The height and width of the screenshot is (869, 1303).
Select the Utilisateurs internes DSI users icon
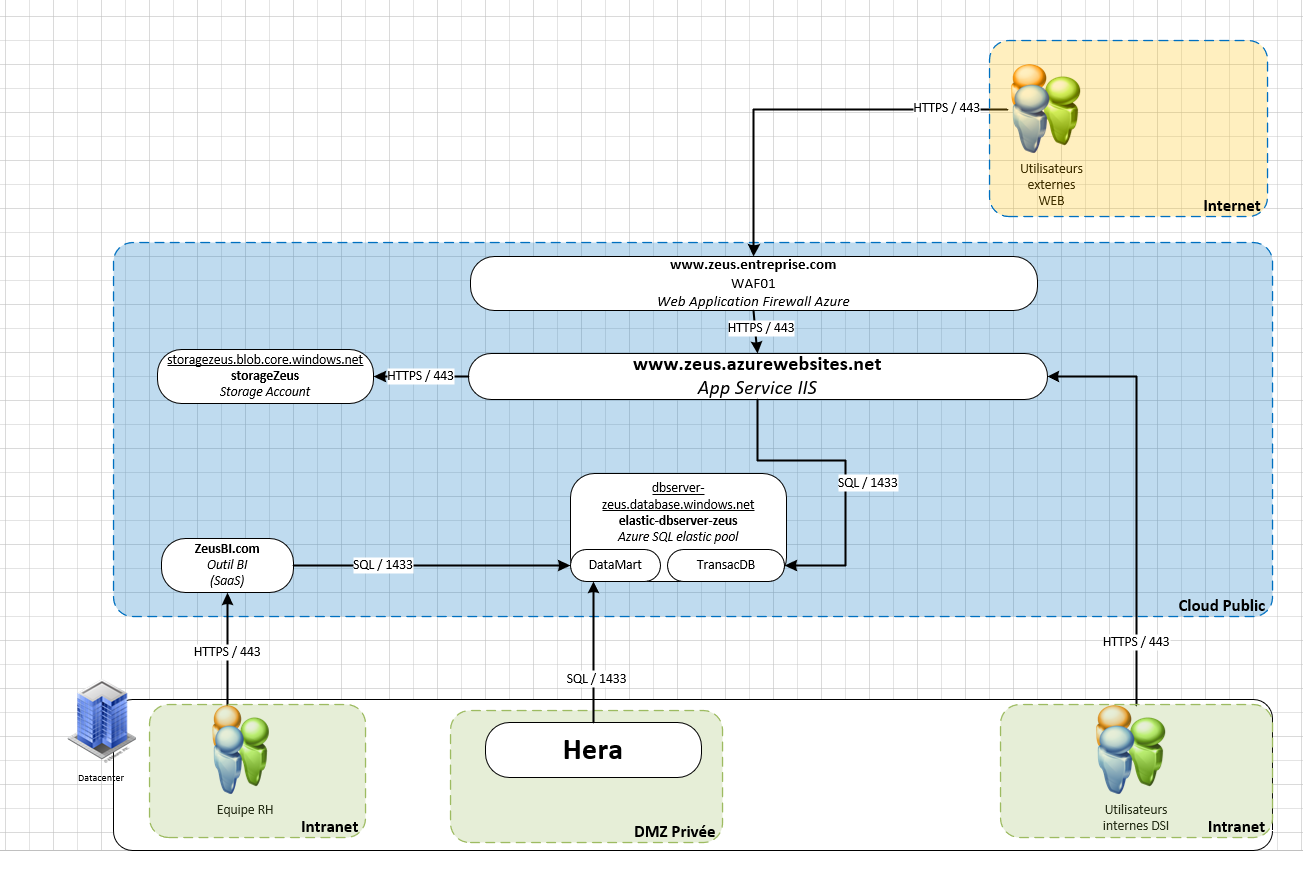pos(1131,749)
